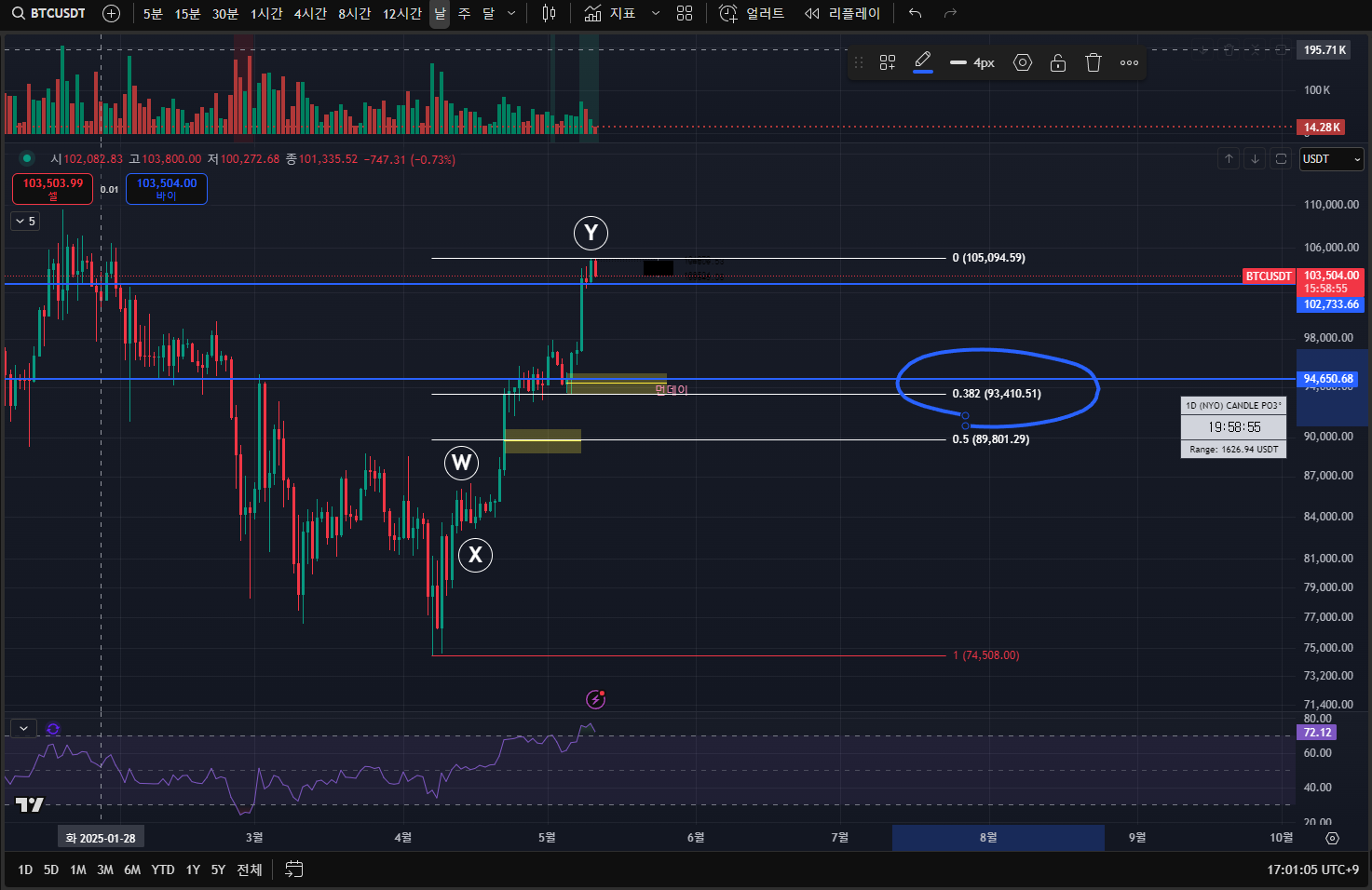Viewport: 1372px width, 890px height.
Task: Open the pencil line color picker
Action: point(923,62)
